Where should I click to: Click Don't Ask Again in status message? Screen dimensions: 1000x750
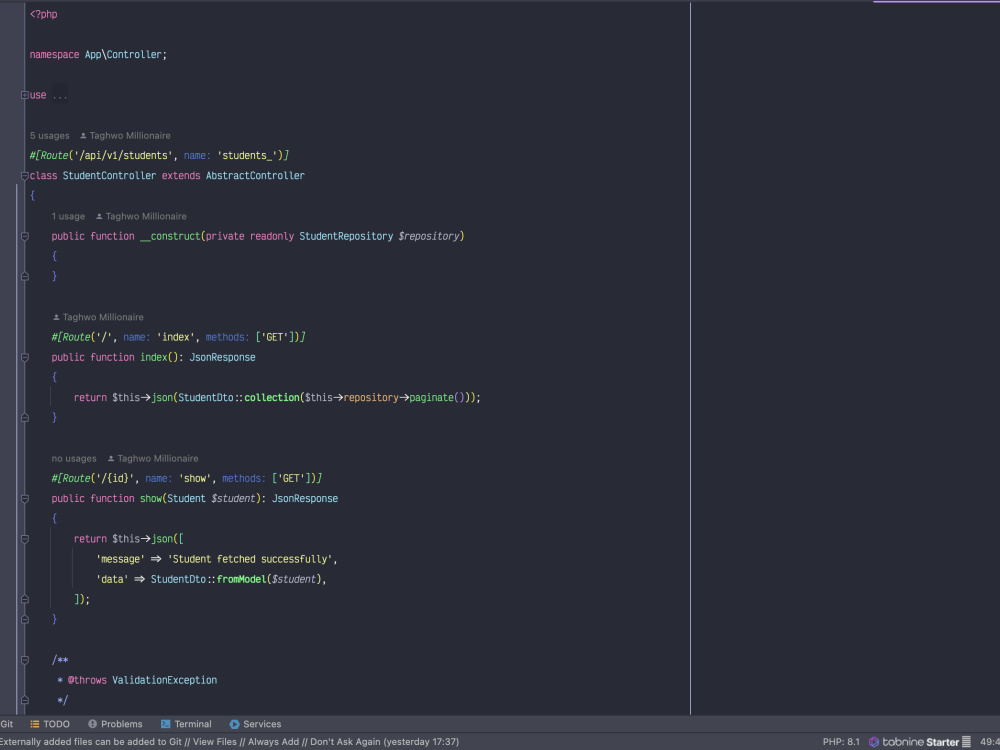(344, 742)
